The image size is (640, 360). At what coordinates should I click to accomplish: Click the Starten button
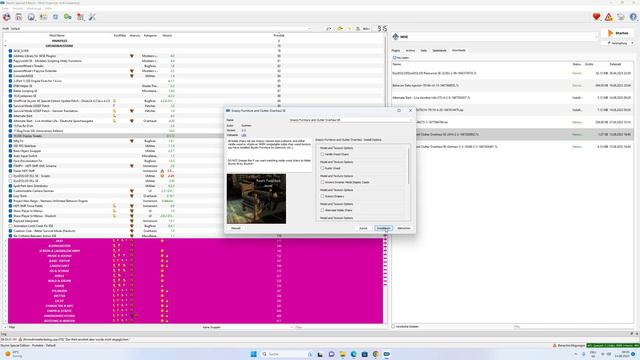618,33
